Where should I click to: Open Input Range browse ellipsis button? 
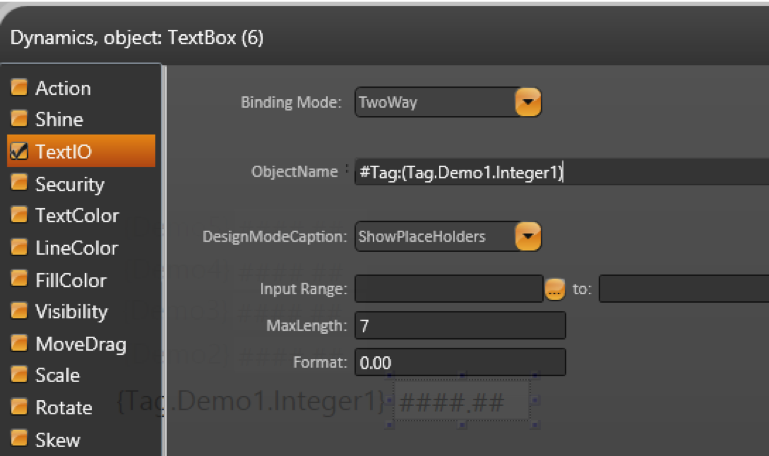[556, 290]
